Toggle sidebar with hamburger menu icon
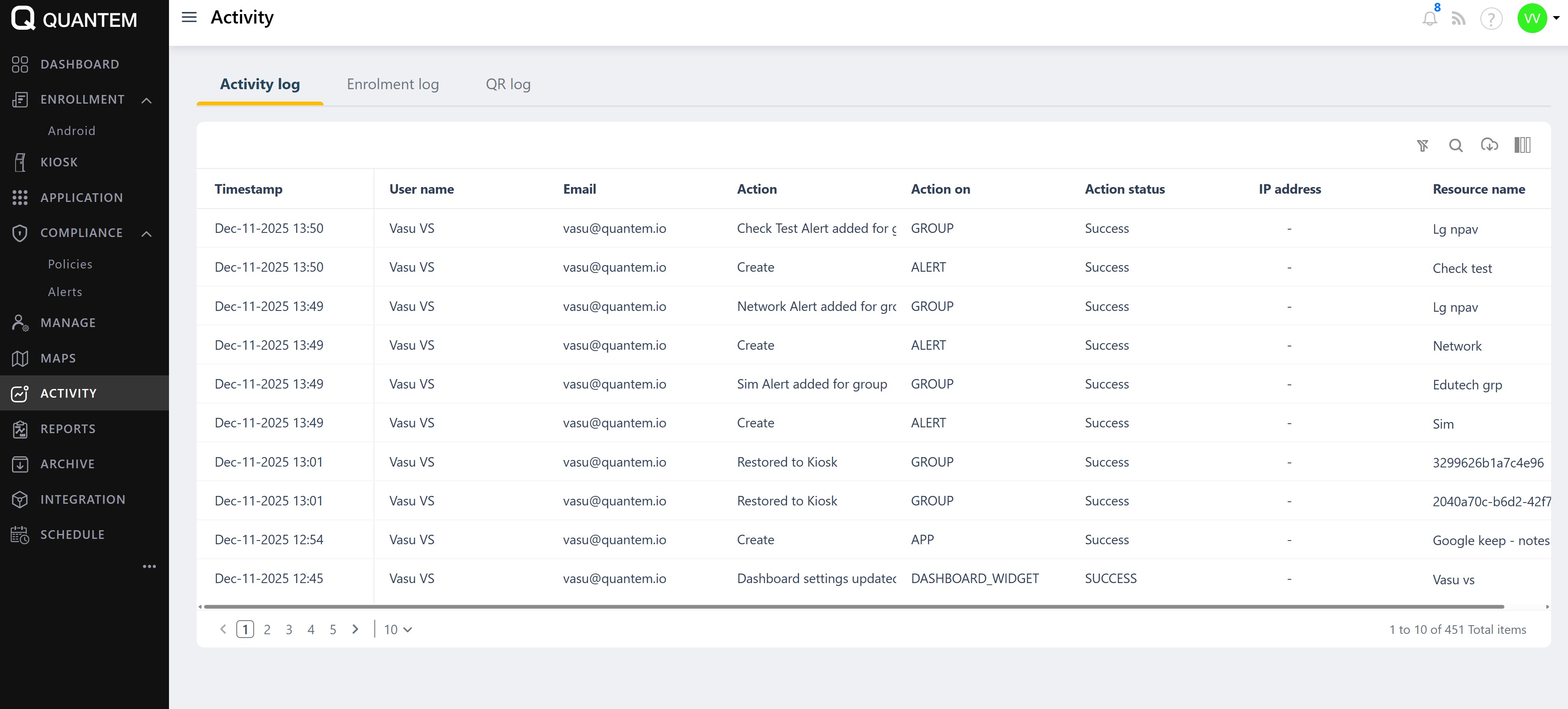 pos(189,18)
